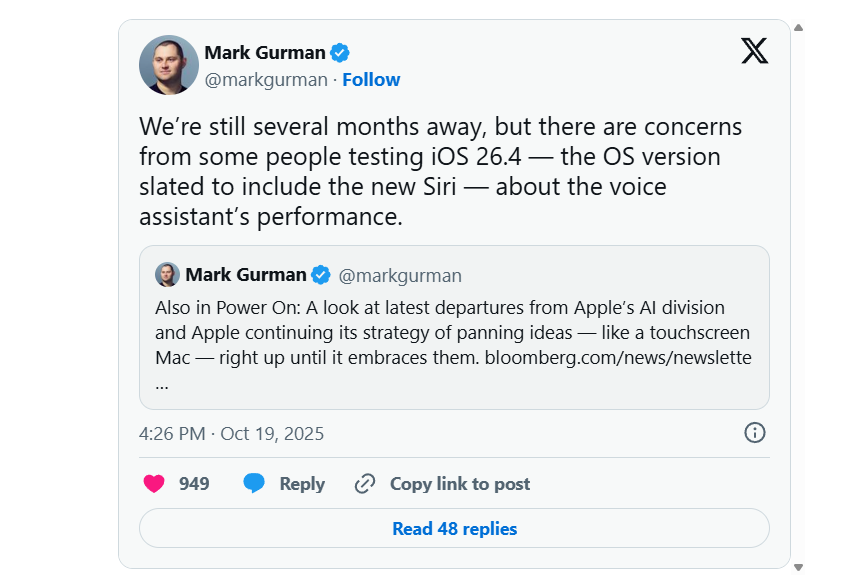This screenshot has height=581, width=864.
Task: Click the quoted tweet's verified badge
Action: (321, 275)
